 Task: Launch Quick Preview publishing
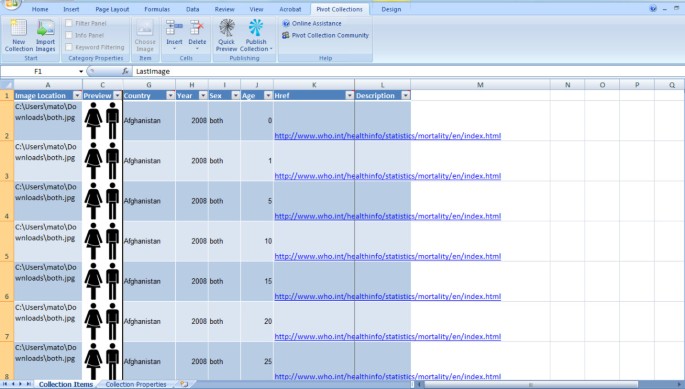[226, 36]
